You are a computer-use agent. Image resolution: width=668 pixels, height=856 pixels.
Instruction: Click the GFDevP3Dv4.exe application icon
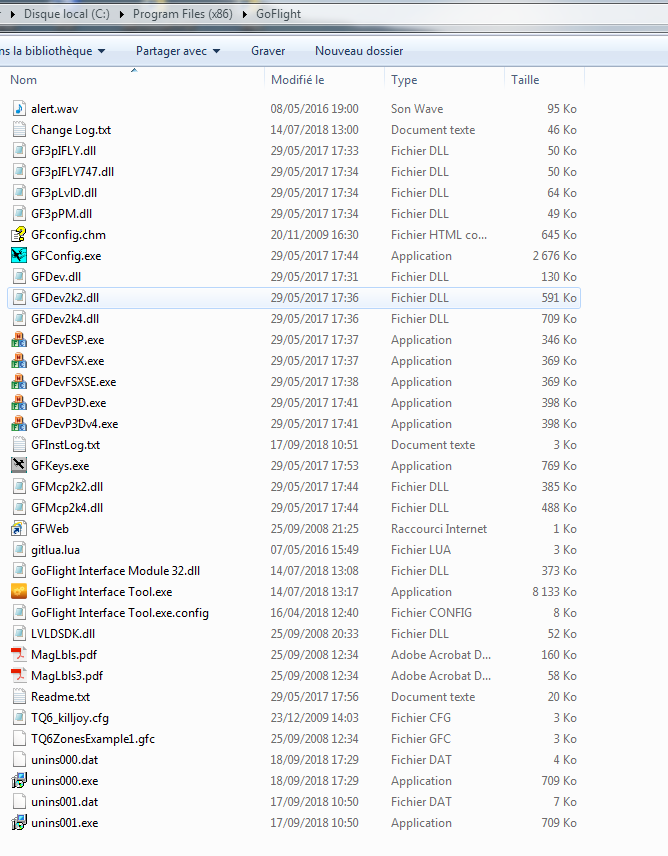click(19, 424)
